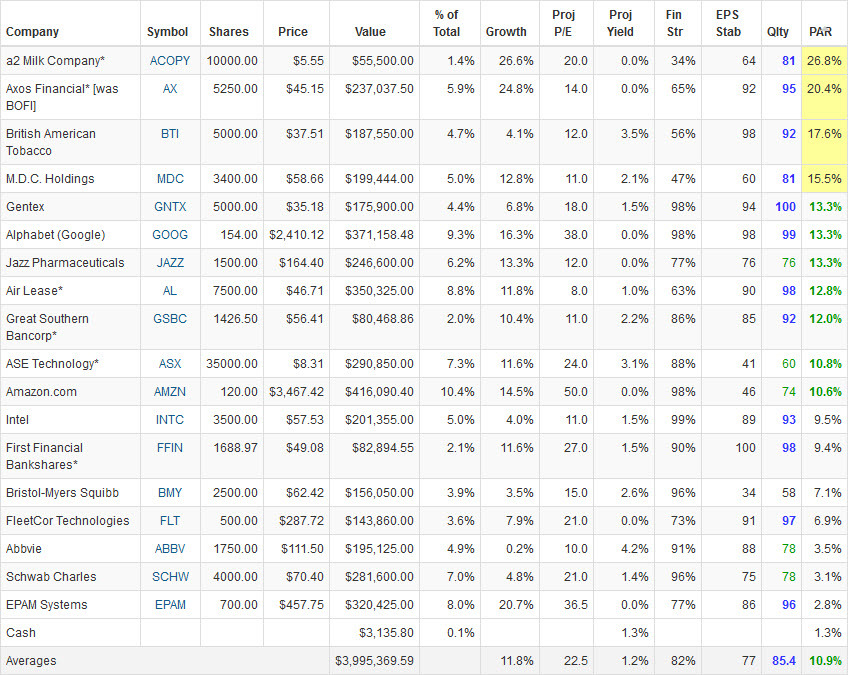The height and width of the screenshot is (675, 848).
Task: Click the total value $3,995,369.59
Action: [374, 661]
